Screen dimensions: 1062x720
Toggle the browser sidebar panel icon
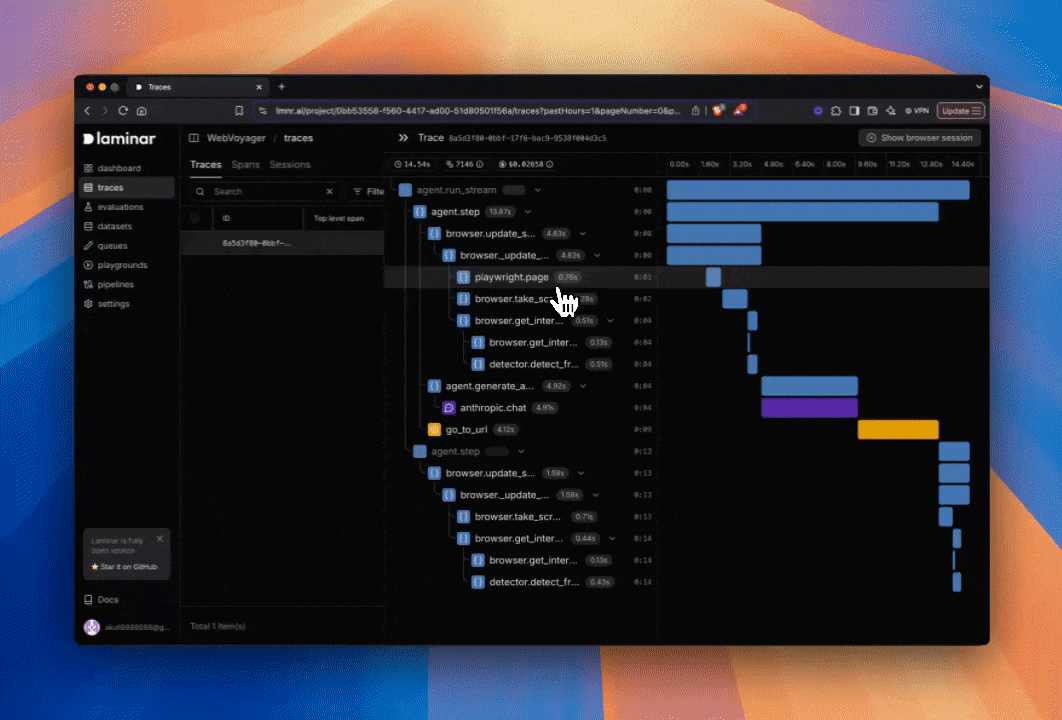pos(854,110)
